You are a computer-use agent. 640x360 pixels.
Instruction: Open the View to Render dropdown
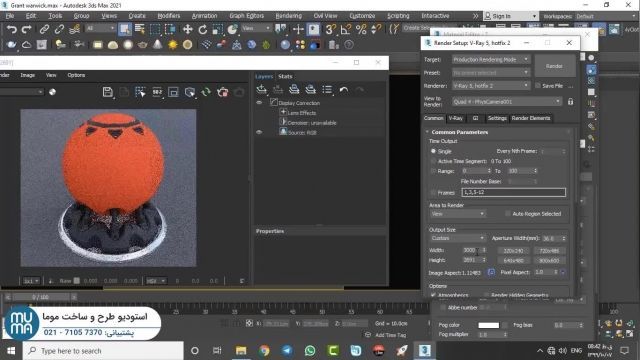click(x=507, y=102)
